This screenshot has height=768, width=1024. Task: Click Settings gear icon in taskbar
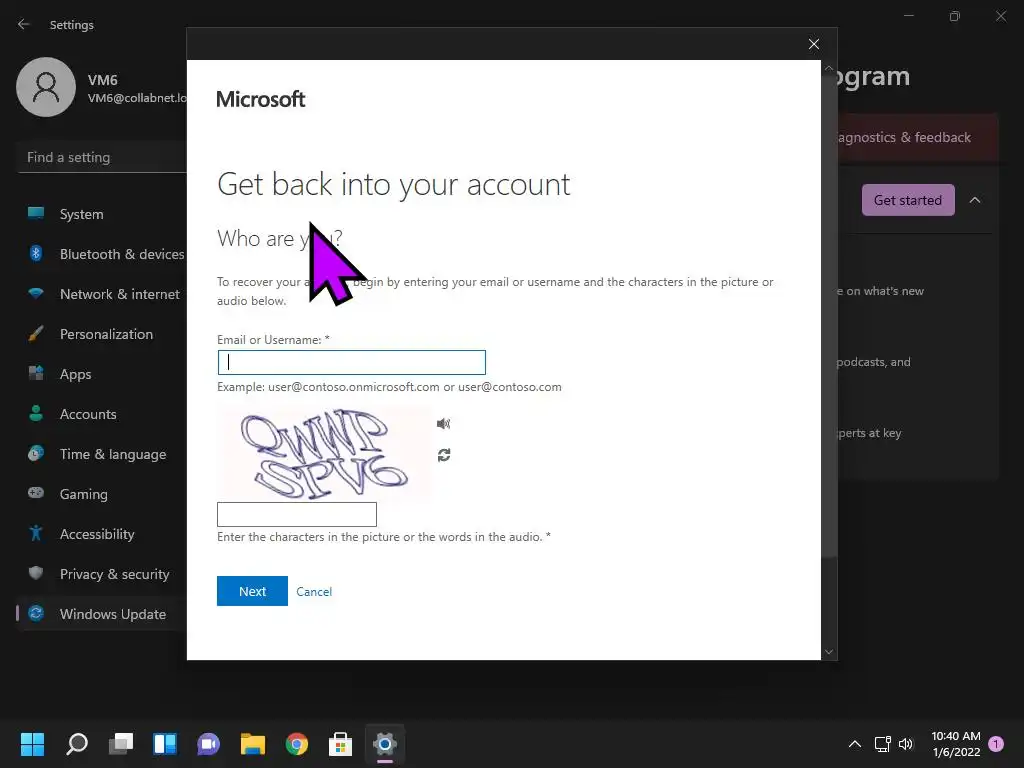coord(385,743)
